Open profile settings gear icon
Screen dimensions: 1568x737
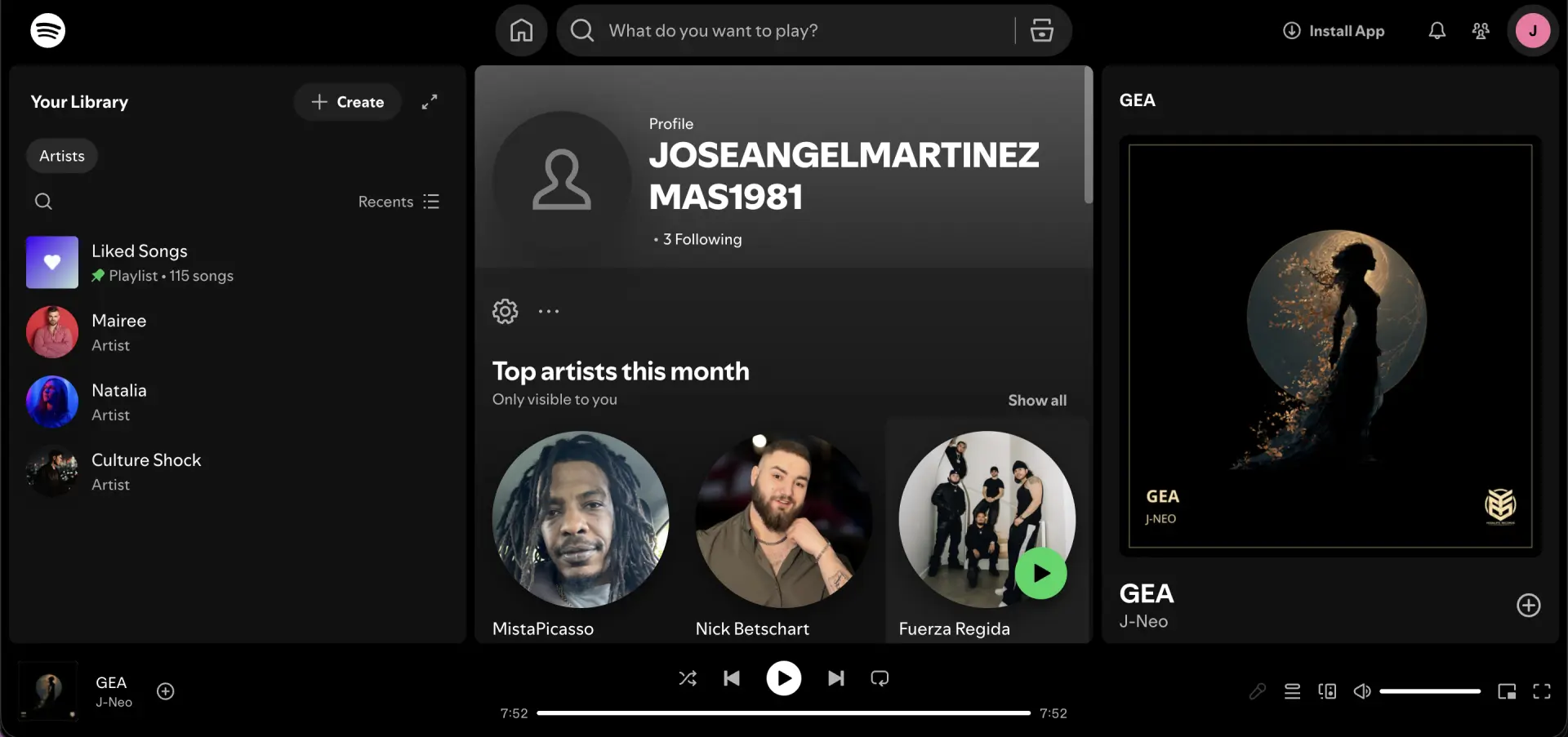pyautogui.click(x=506, y=311)
